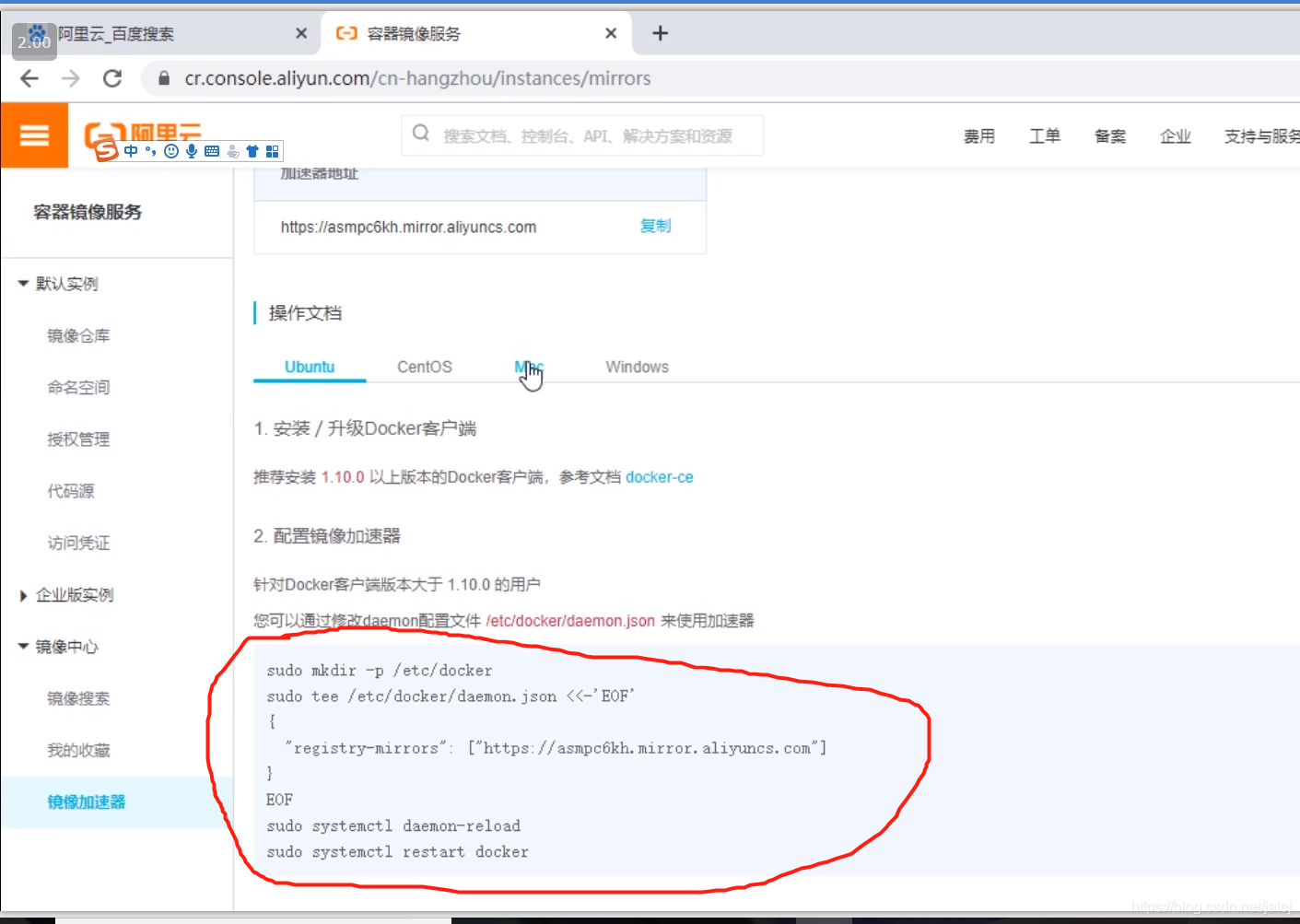
Task: Toggle Chinese input mode 中 icon
Action: click(x=131, y=151)
